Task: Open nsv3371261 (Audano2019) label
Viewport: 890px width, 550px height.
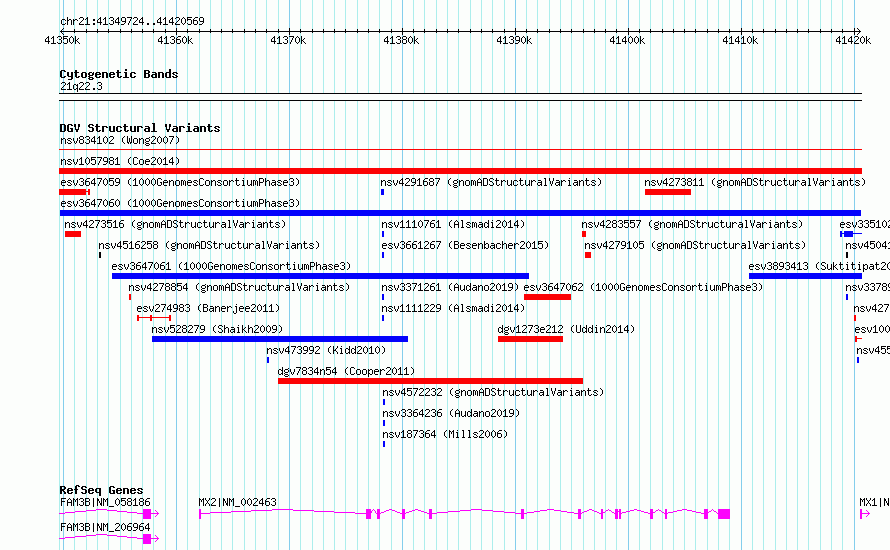Action: pyautogui.click(x=450, y=287)
